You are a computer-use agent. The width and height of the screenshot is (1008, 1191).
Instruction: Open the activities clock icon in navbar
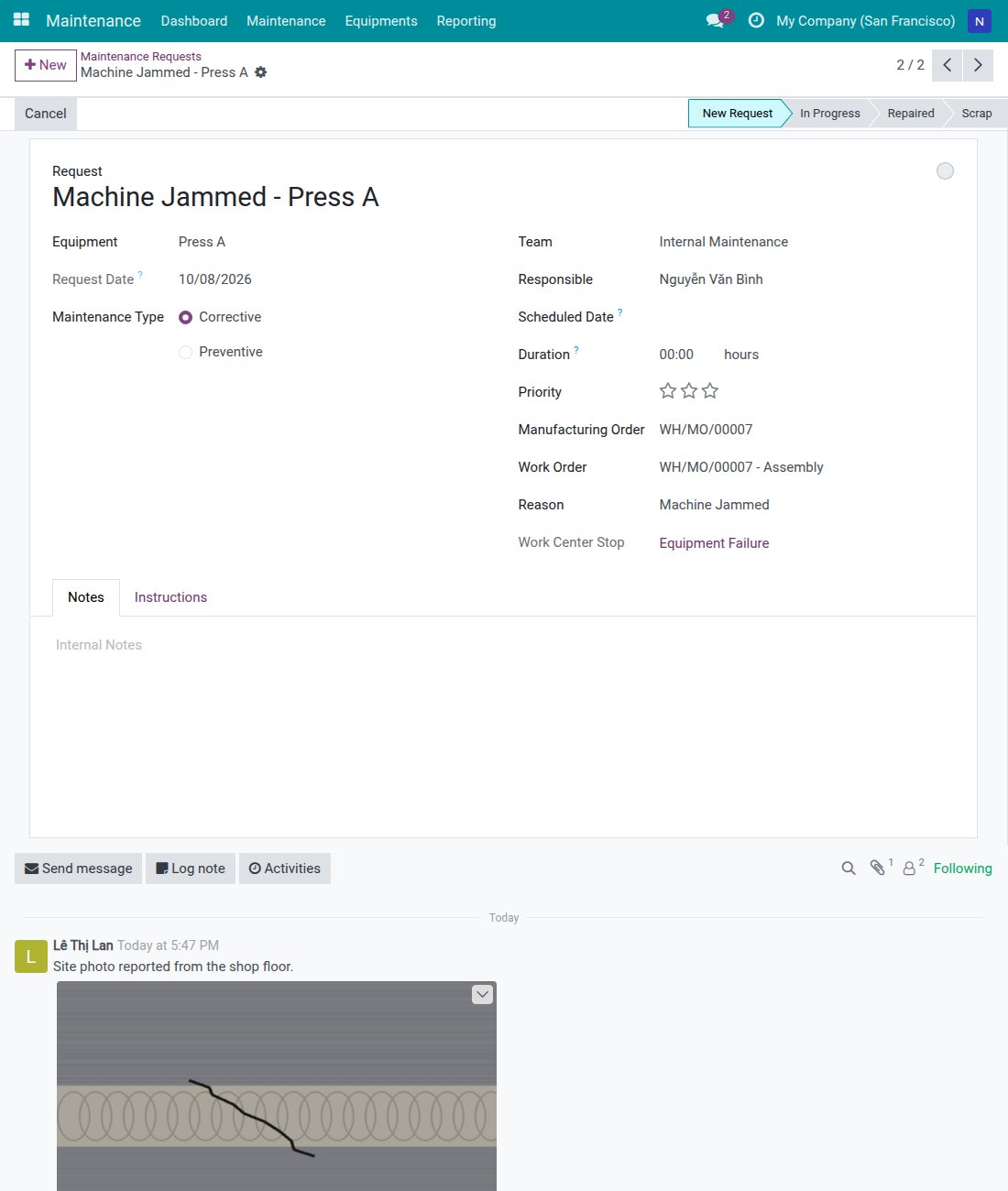756,20
